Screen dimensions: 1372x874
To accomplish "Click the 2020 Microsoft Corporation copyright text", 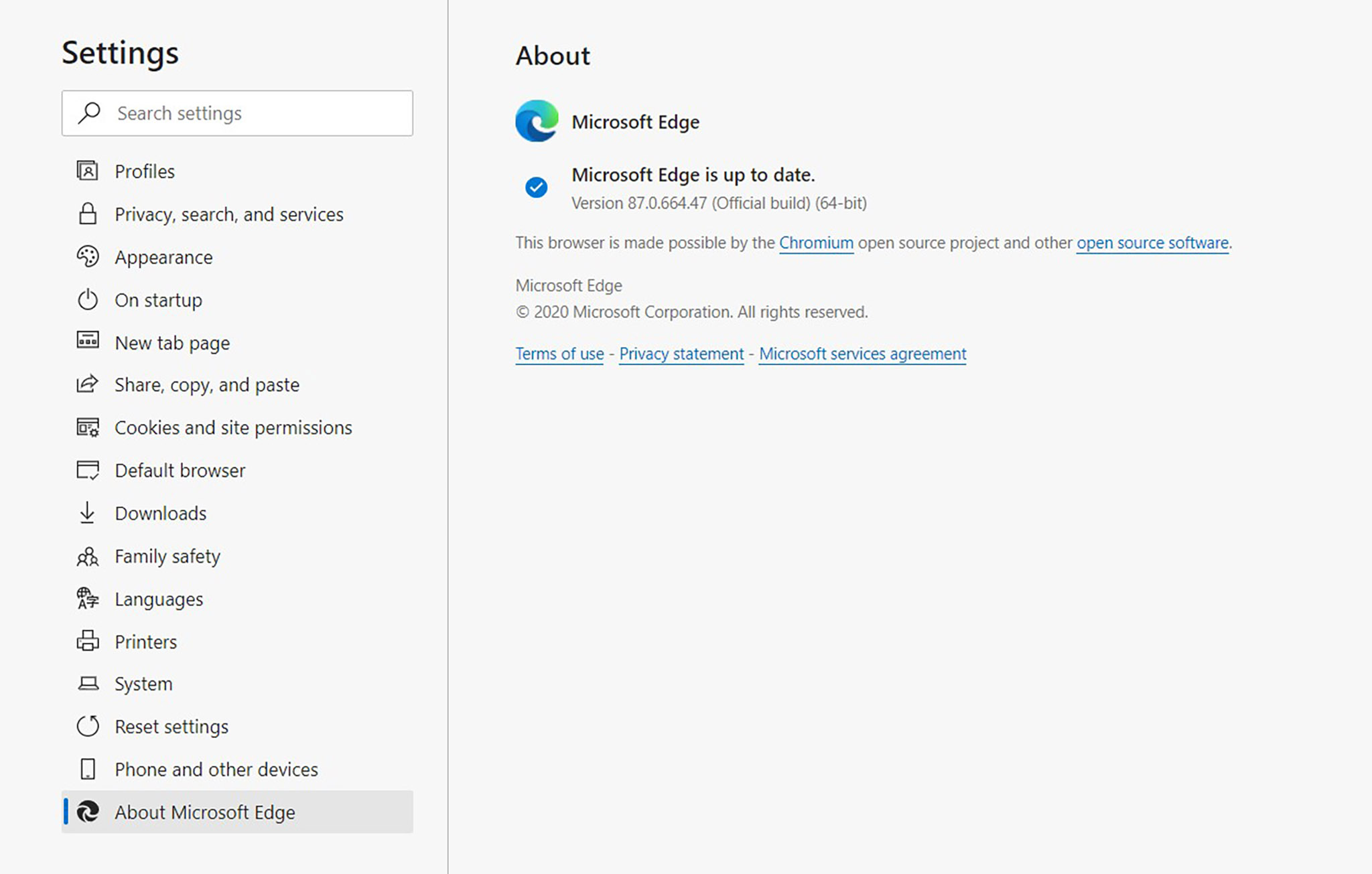I will 691,312.
